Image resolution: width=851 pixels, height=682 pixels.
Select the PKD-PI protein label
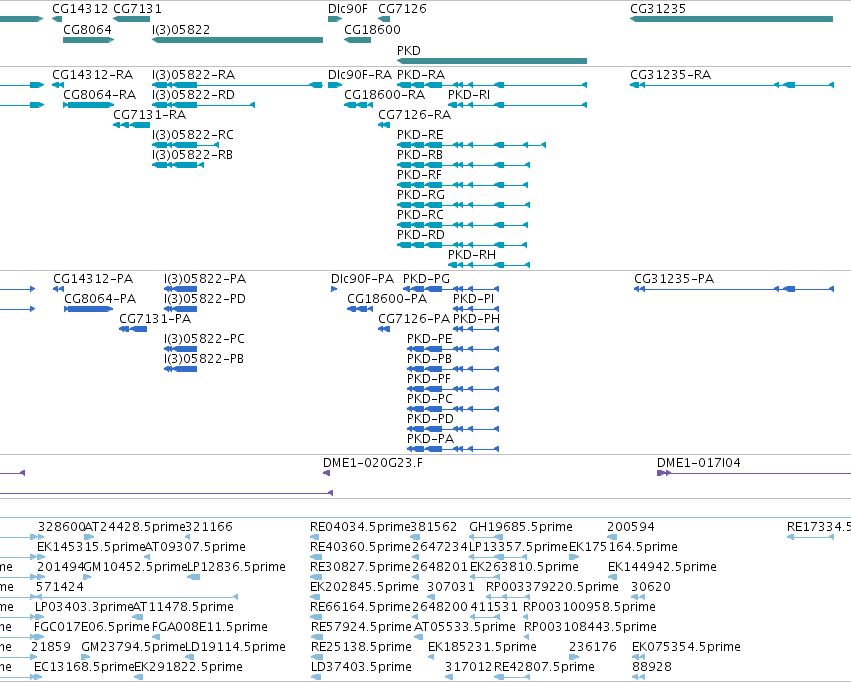[x=473, y=298]
